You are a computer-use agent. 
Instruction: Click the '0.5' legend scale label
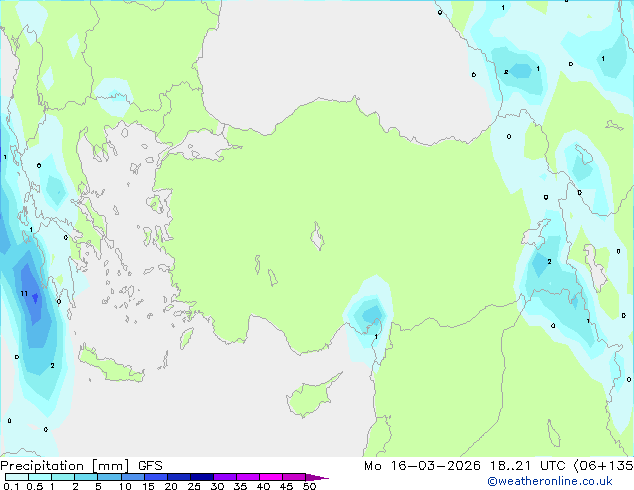[35, 486]
